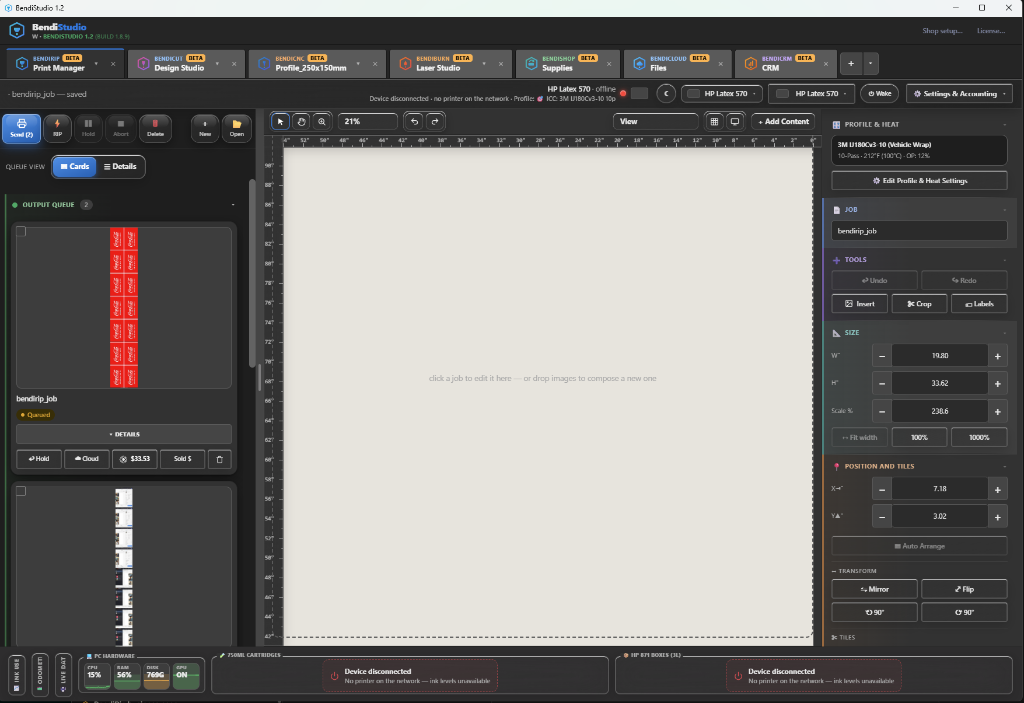Increase the width value with plus
The height and width of the screenshot is (703, 1024).
pos(997,356)
